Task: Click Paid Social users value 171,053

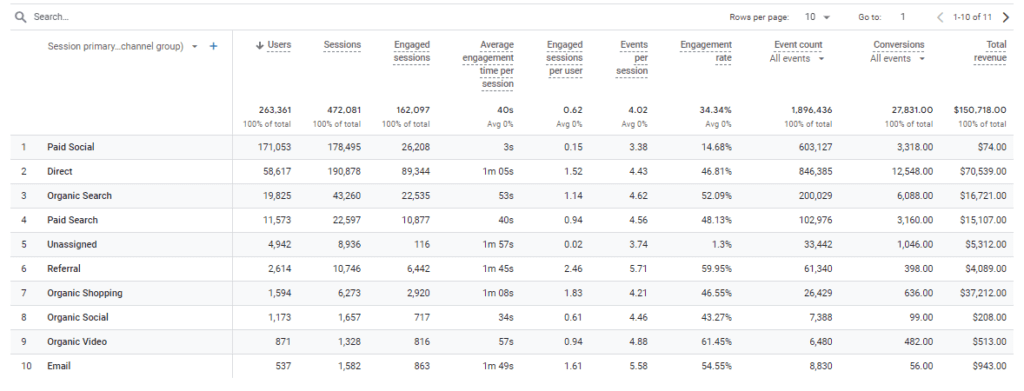Action: pos(275,148)
